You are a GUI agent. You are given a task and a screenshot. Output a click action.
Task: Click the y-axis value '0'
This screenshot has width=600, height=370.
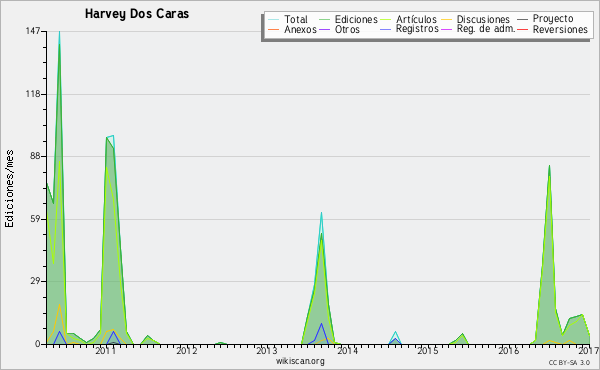(x=38, y=344)
